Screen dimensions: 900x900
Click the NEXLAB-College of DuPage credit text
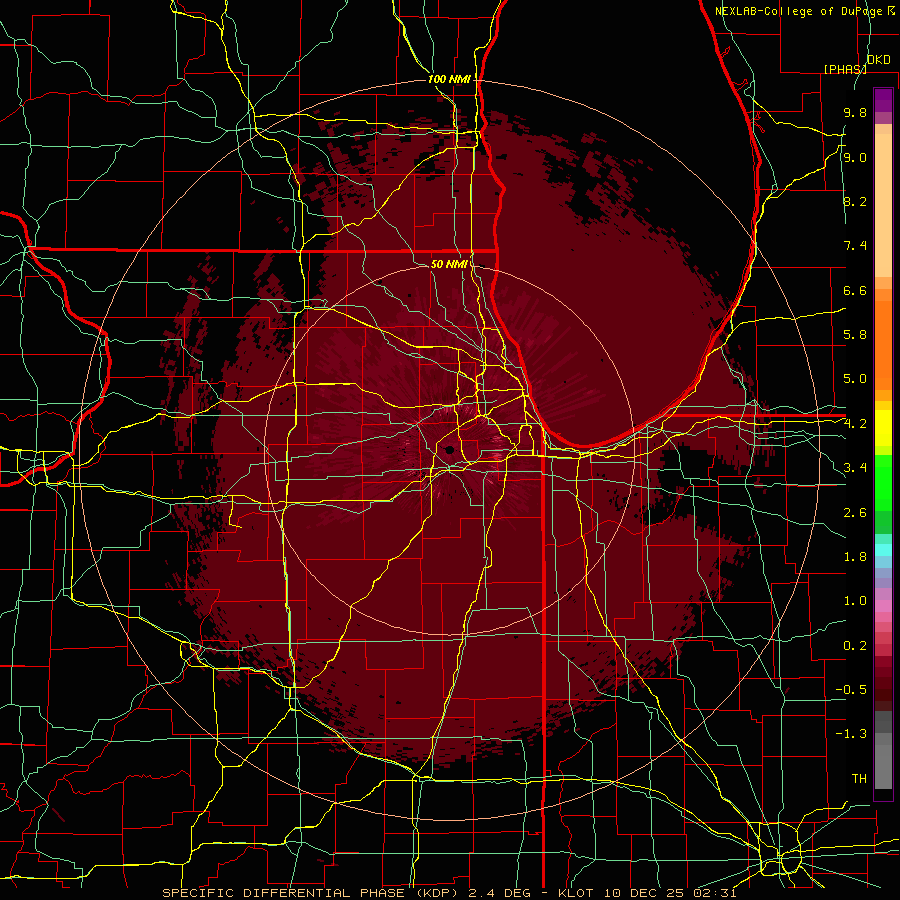pos(799,11)
